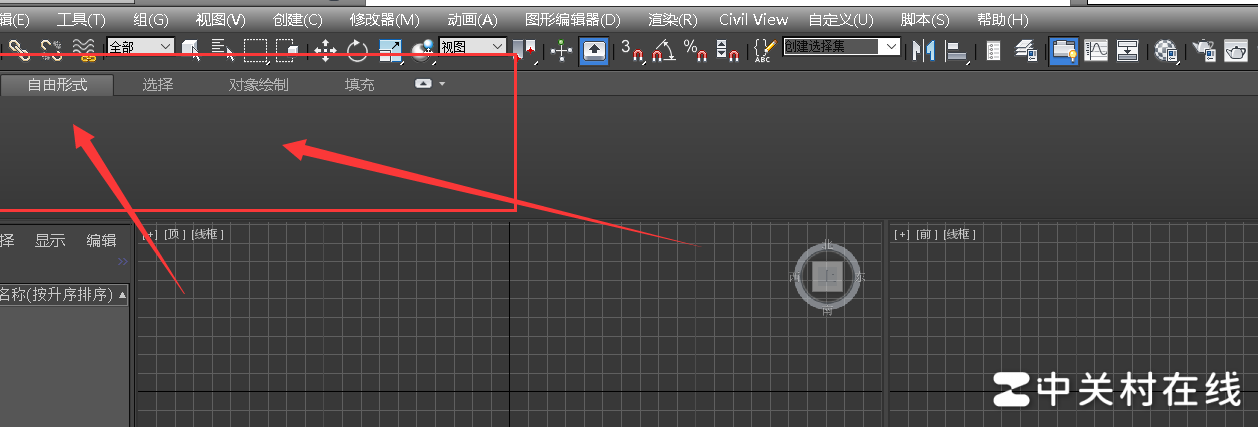Click the Select and Link tool
Viewport: 1258px width, 427px height.
pos(20,49)
